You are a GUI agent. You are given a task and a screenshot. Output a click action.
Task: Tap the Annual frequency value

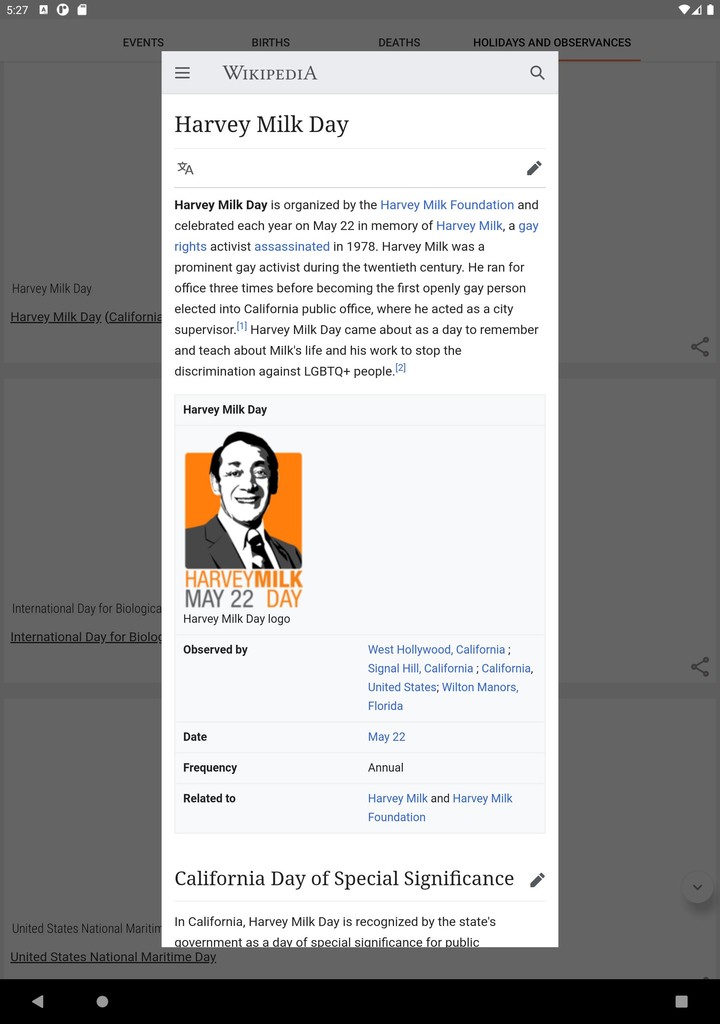point(385,768)
